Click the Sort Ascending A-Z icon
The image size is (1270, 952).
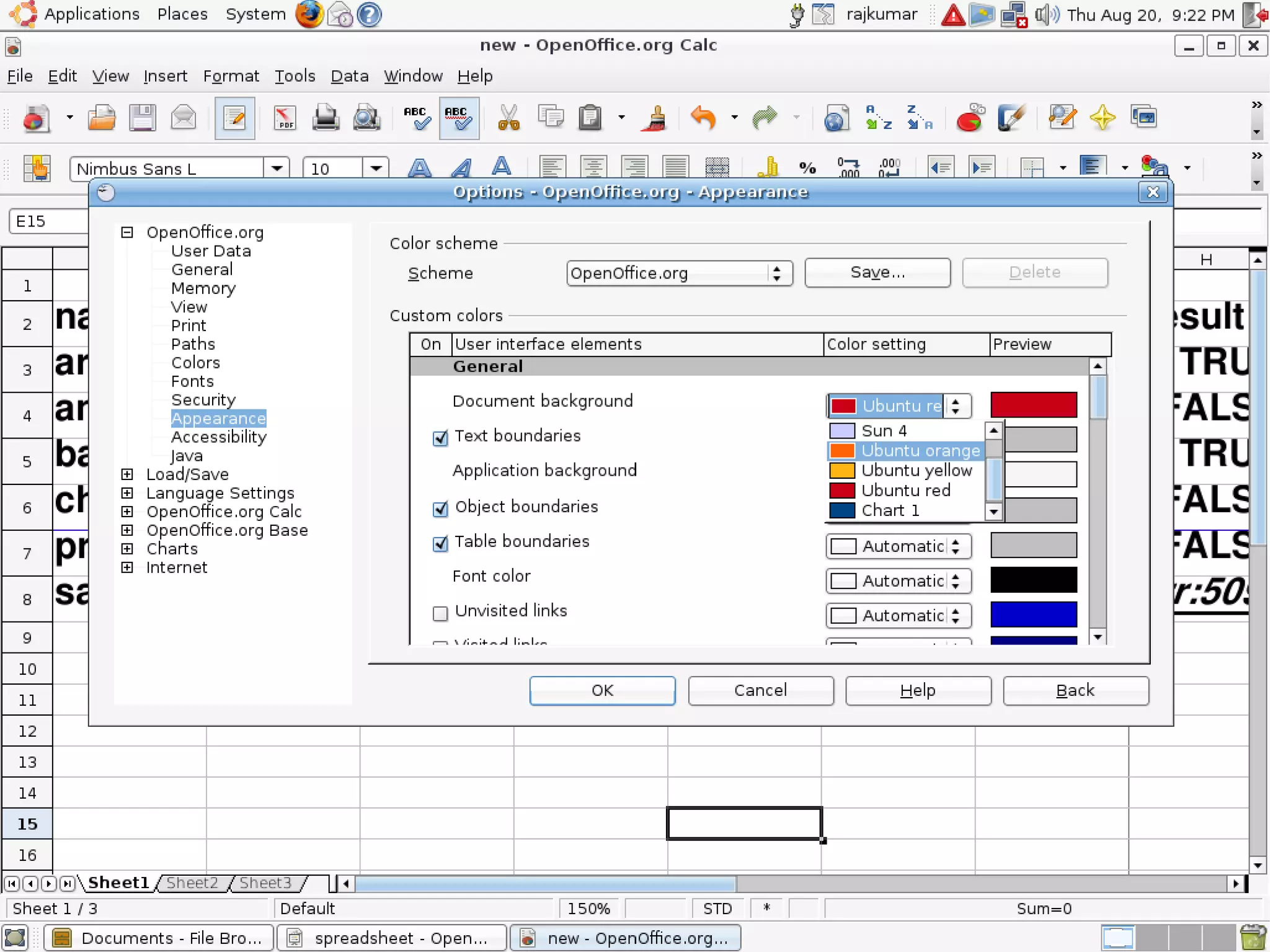point(878,118)
